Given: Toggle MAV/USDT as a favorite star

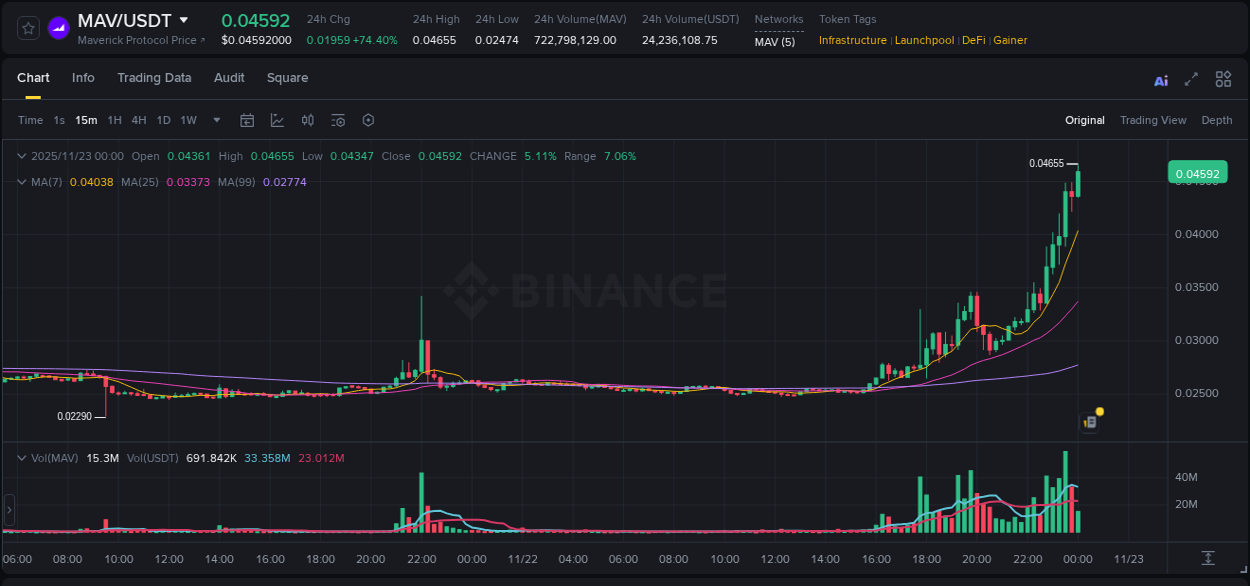Looking at the screenshot, I should (27, 27).
